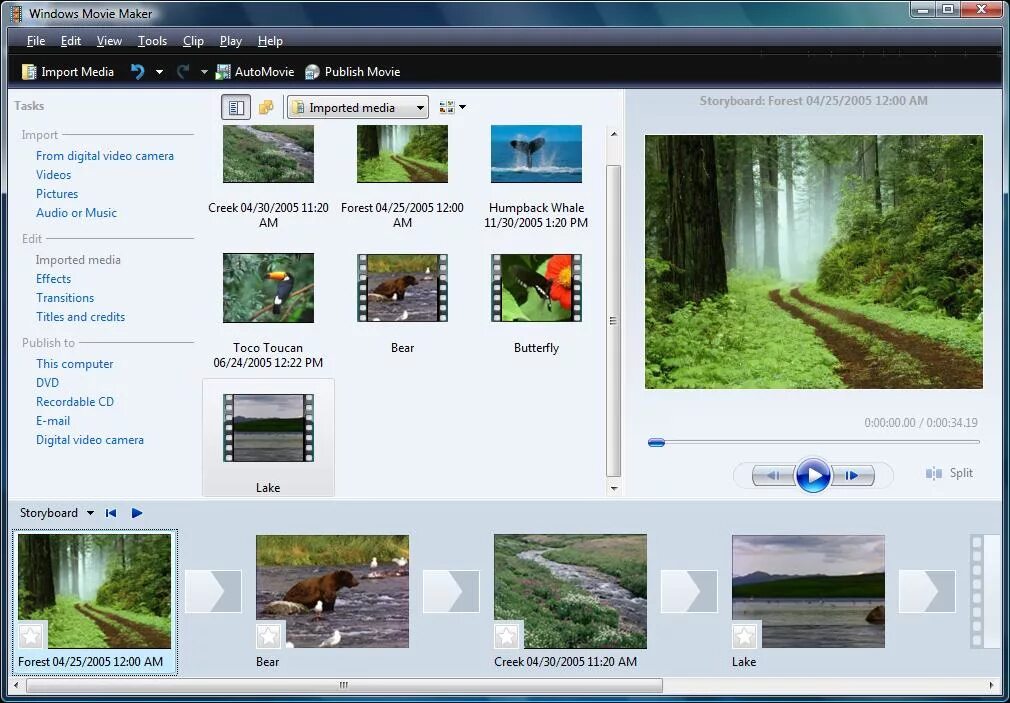Click the Previous Frame button
This screenshot has width=1010, height=703.
[x=774, y=476]
